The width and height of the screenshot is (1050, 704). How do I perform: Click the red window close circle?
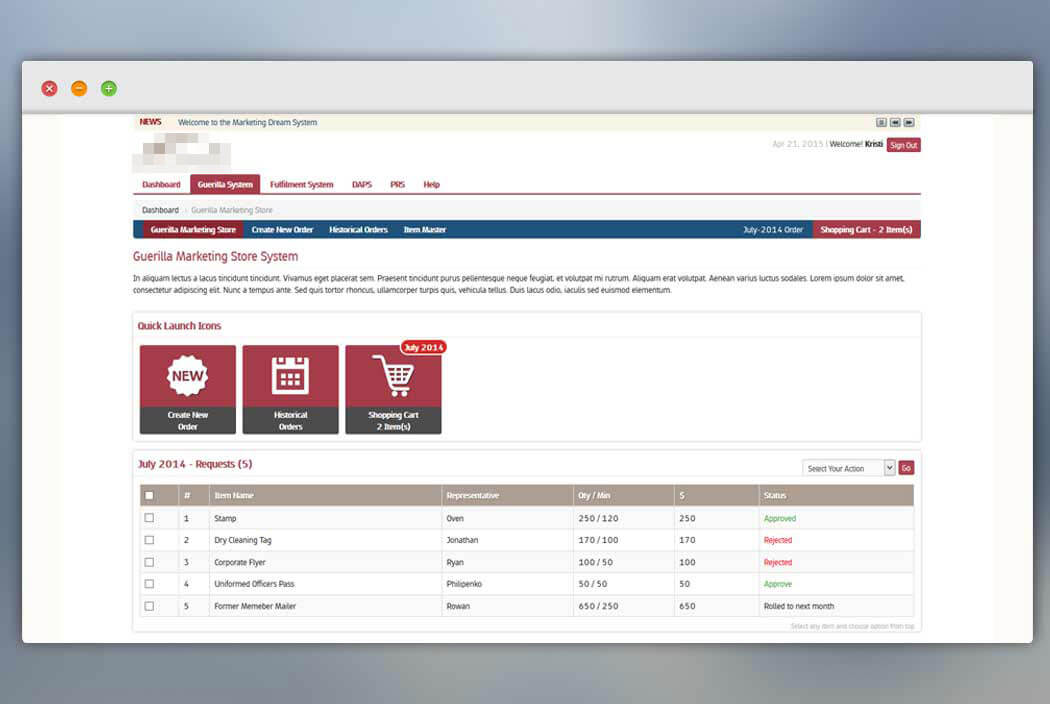50,88
